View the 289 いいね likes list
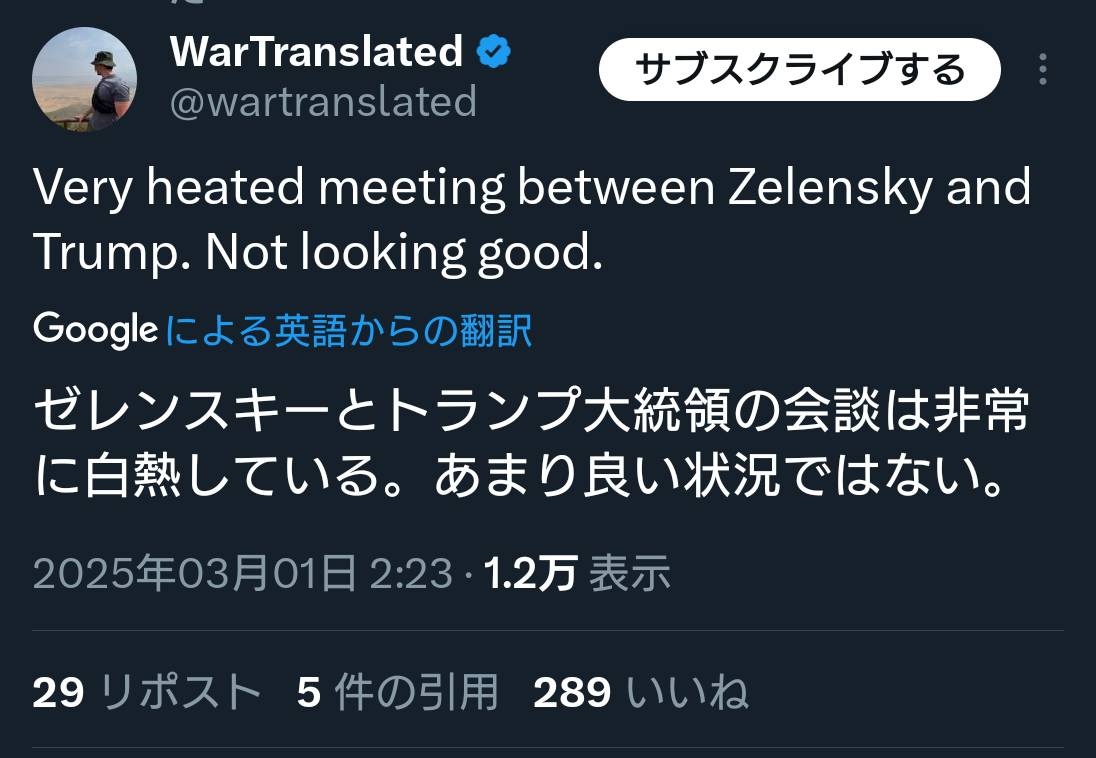The image size is (1096, 758). point(641,691)
